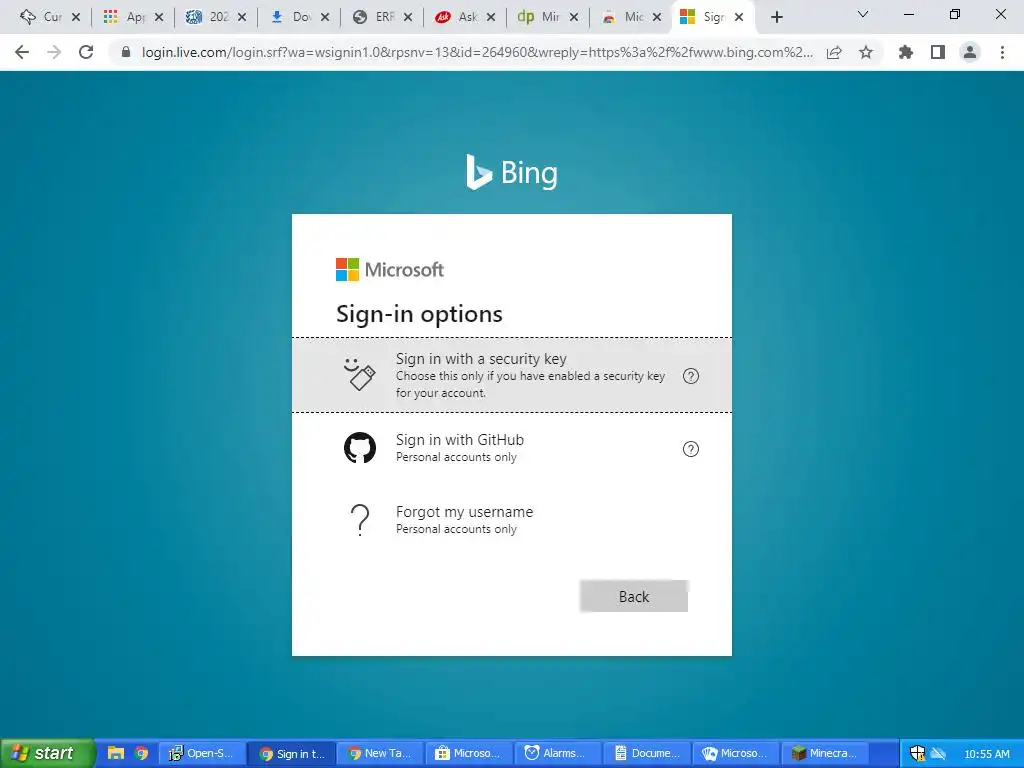This screenshot has width=1024, height=768.
Task: Open help for security key option
Action: pyautogui.click(x=690, y=376)
